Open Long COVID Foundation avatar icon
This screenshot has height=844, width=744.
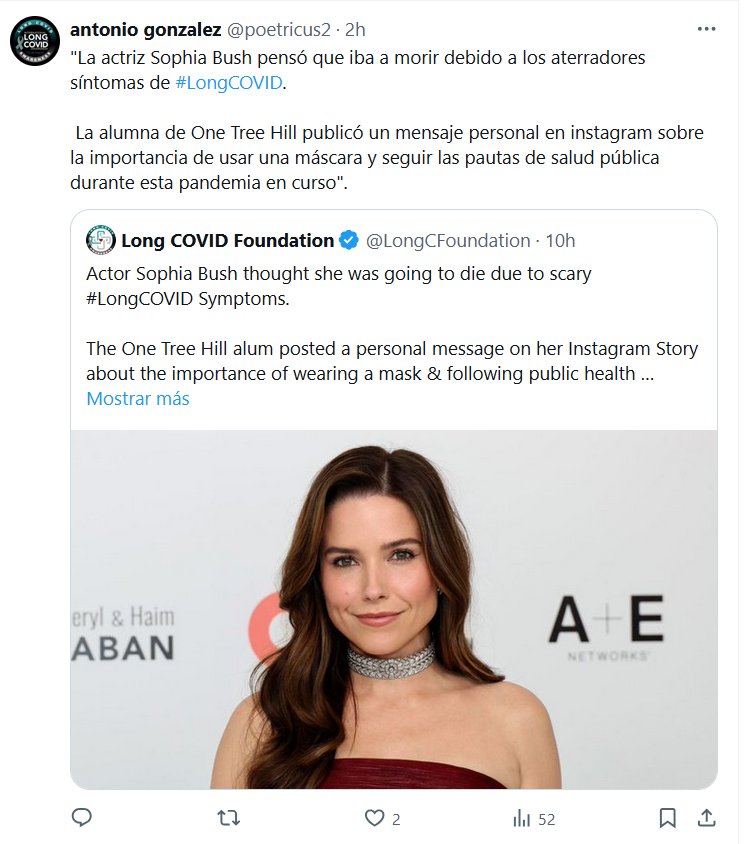coord(100,240)
